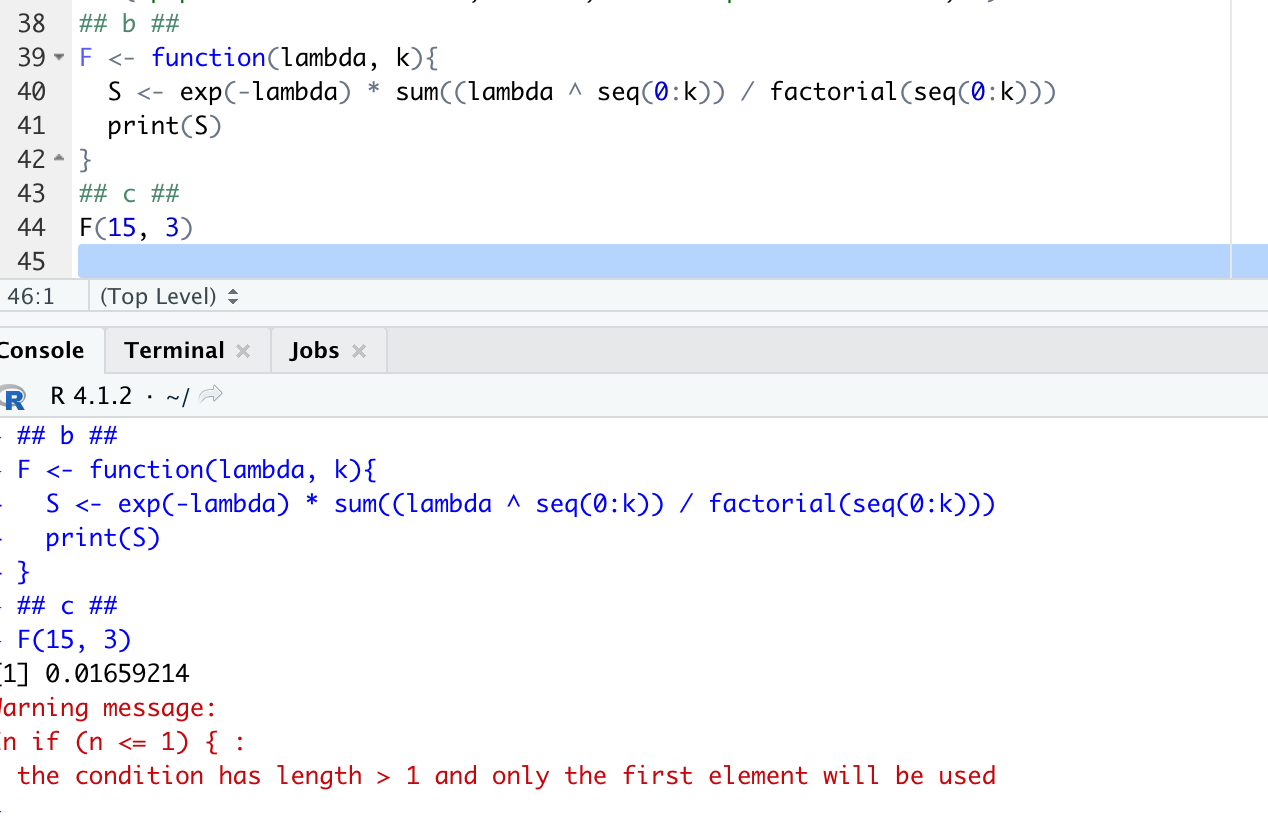Image resolution: width=1268 pixels, height=840 pixels.
Task: Click the navigate-to-working-directory arrow icon
Action: click(209, 394)
